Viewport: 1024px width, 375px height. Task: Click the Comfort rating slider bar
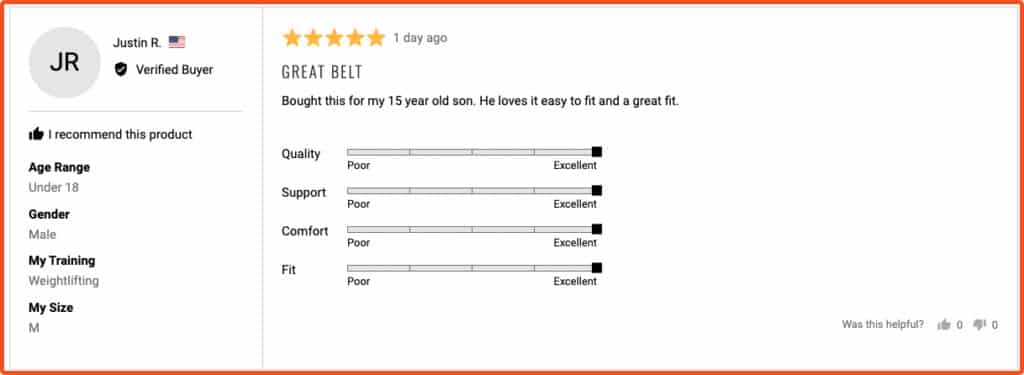[x=474, y=229]
